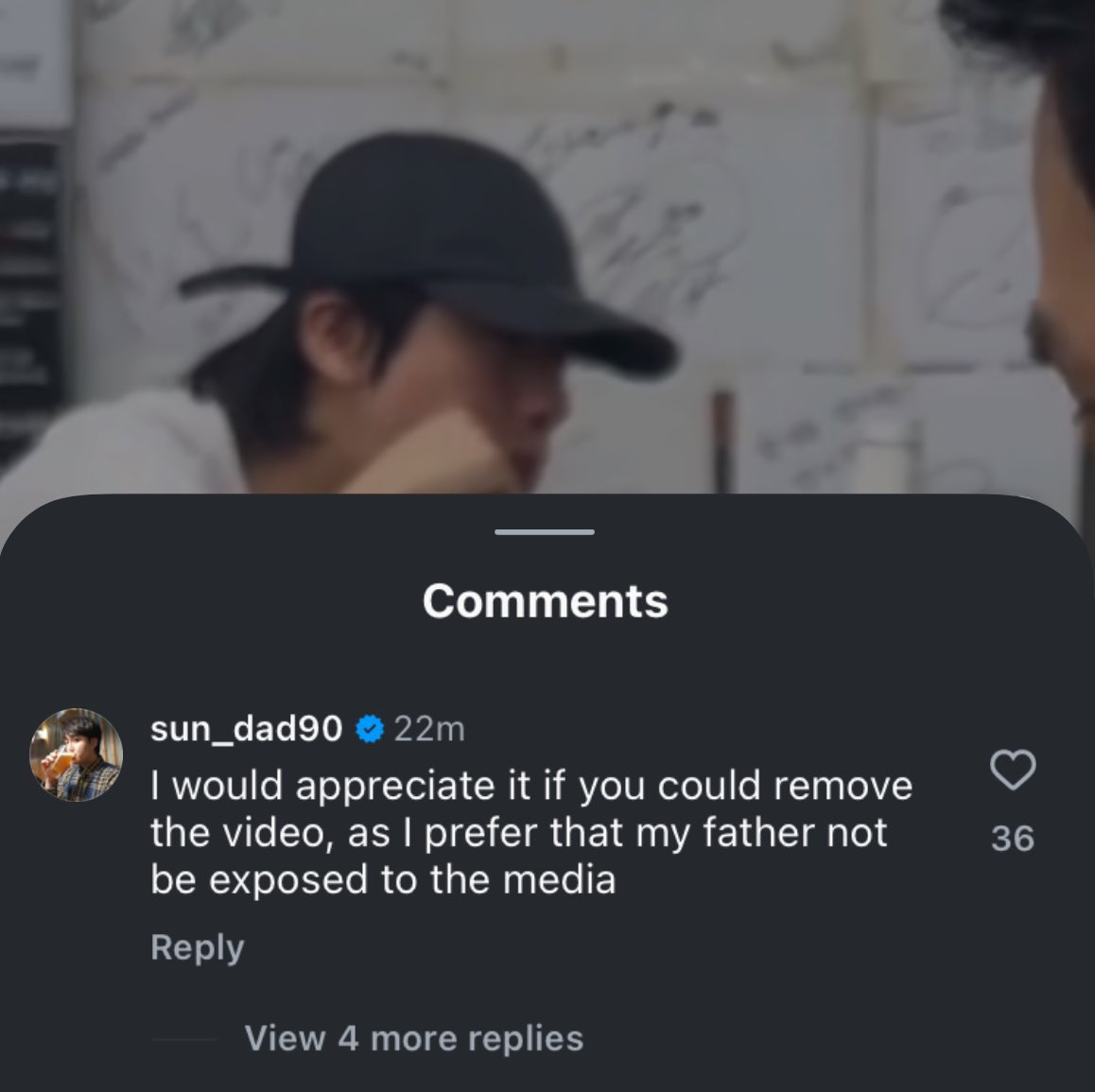The width and height of the screenshot is (1095, 1092).
Task: Tap the signed white wall in the video
Action: click(x=756, y=189)
